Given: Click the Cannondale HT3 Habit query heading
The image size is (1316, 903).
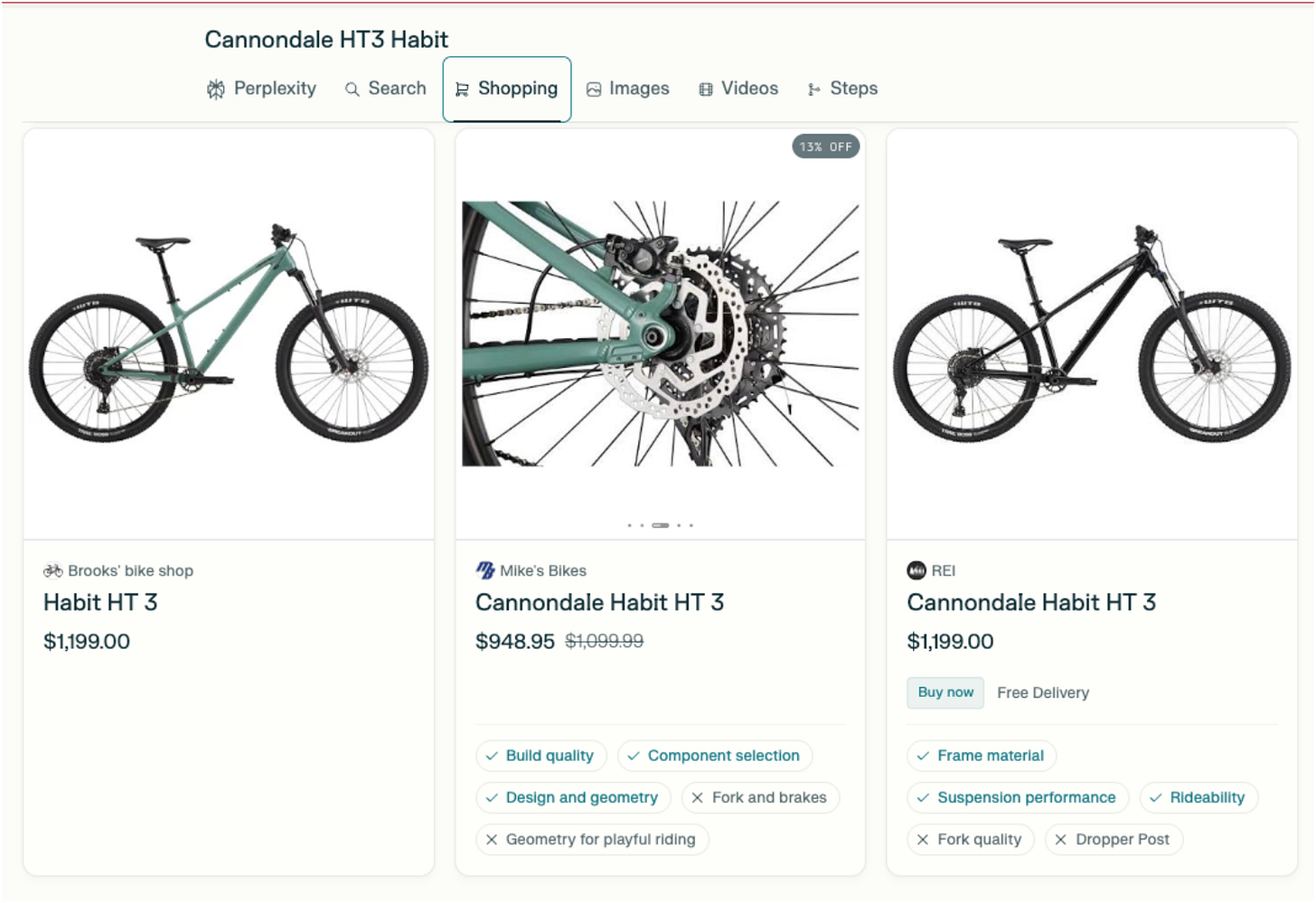Looking at the screenshot, I should tap(326, 39).
